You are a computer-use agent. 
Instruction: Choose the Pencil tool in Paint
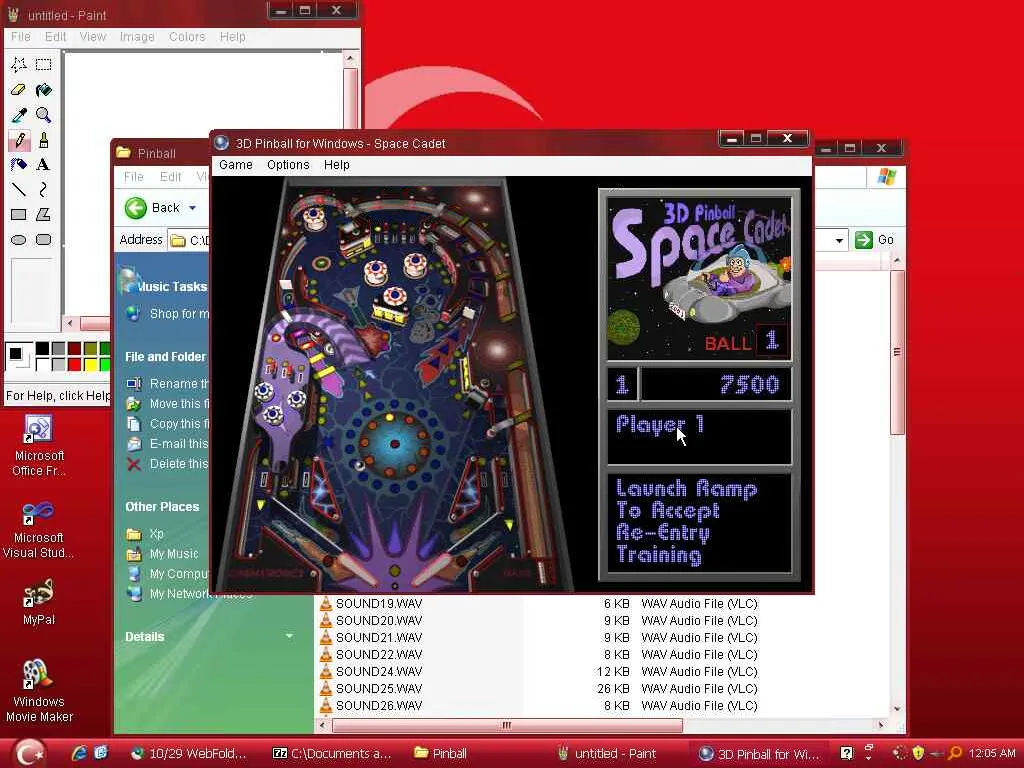pyautogui.click(x=19, y=140)
